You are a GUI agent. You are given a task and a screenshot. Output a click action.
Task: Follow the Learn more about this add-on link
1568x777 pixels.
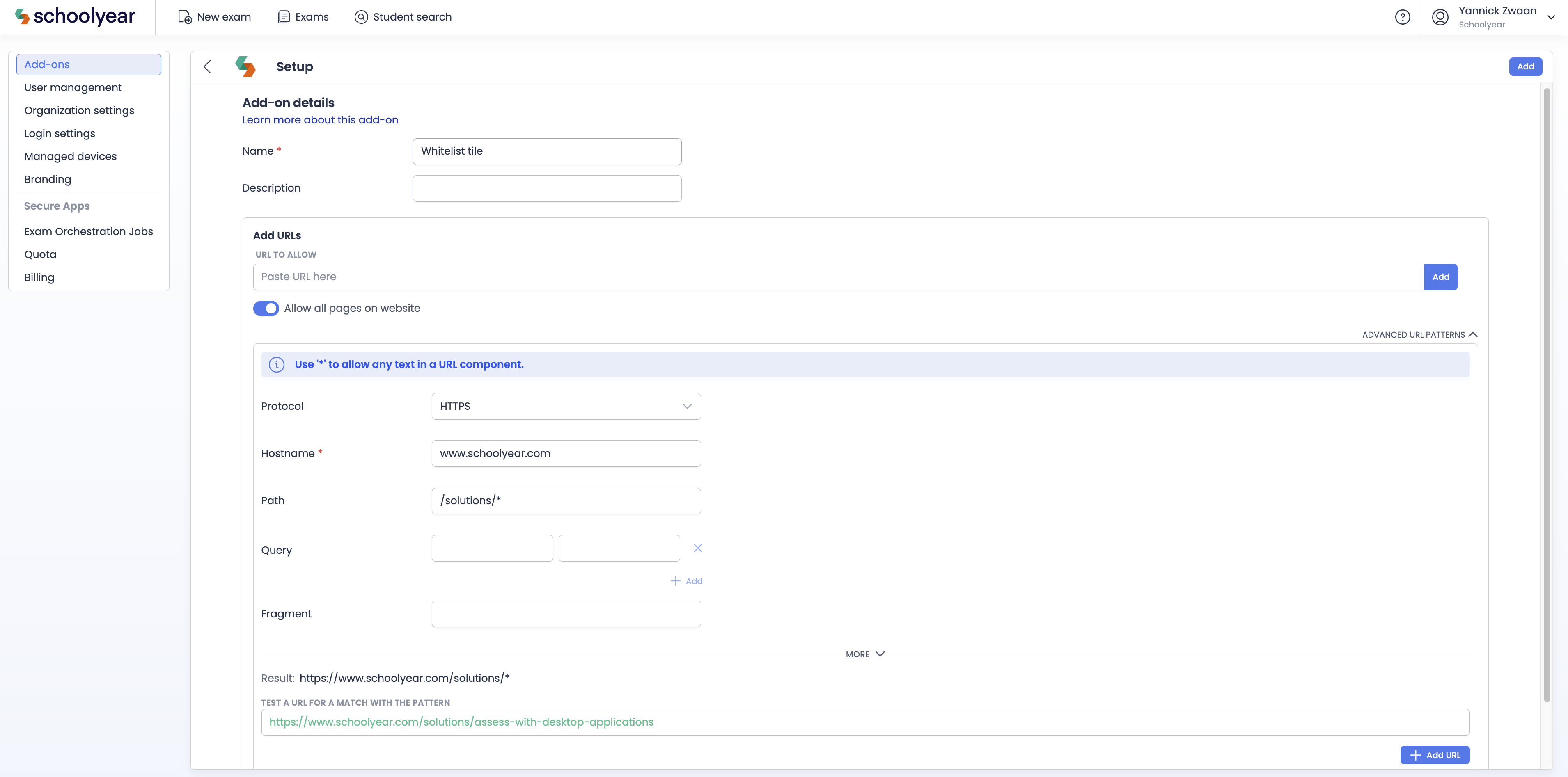320,120
